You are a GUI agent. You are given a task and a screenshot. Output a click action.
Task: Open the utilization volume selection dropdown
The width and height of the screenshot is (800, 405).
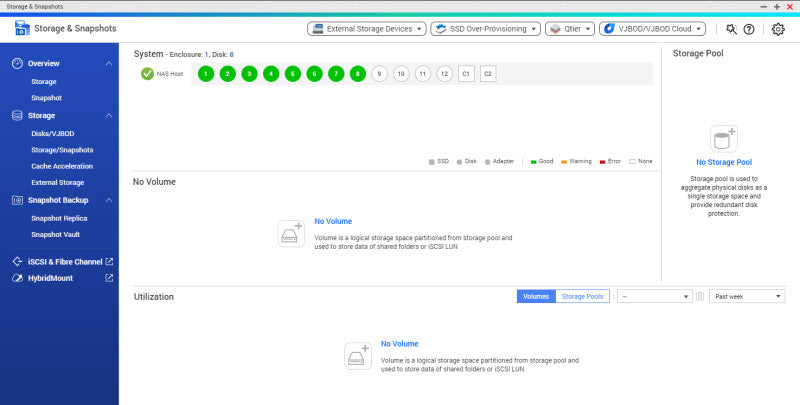pyautogui.click(x=655, y=296)
